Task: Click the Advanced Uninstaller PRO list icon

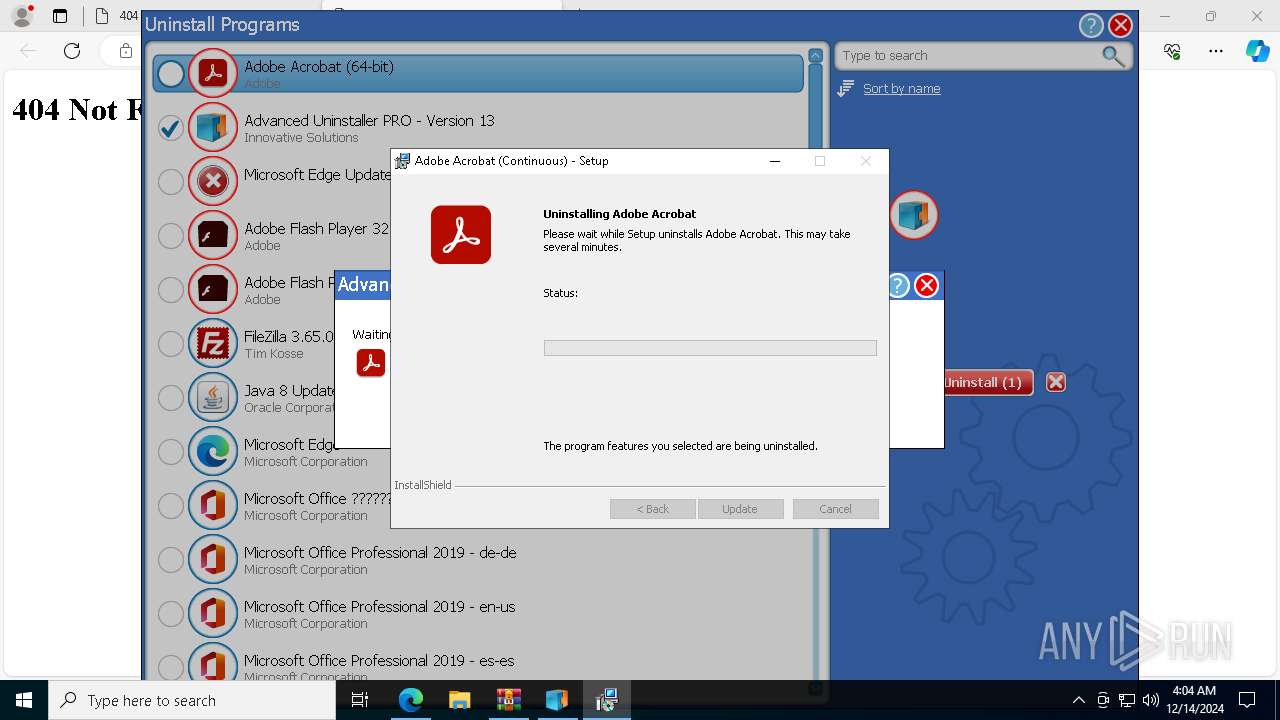Action: [212, 127]
